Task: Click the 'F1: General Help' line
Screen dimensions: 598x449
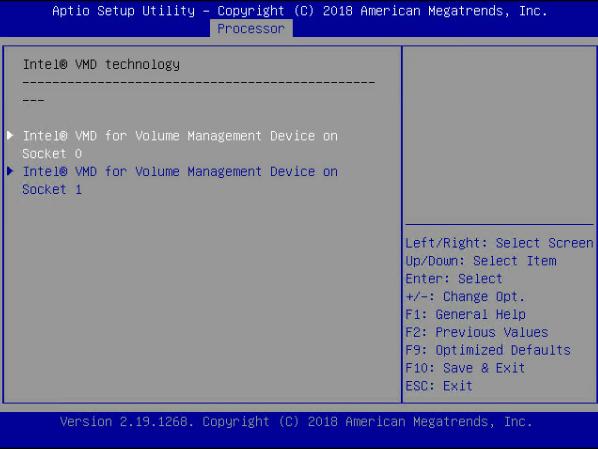Action: [465, 314]
